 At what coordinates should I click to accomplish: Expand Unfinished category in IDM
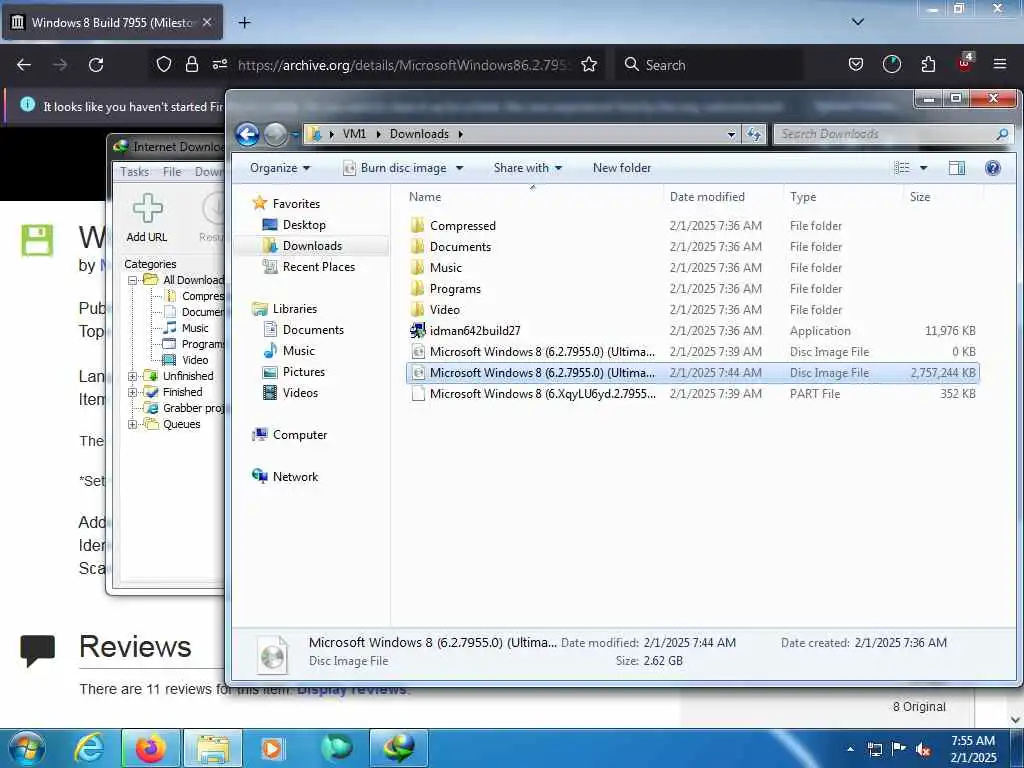point(133,376)
